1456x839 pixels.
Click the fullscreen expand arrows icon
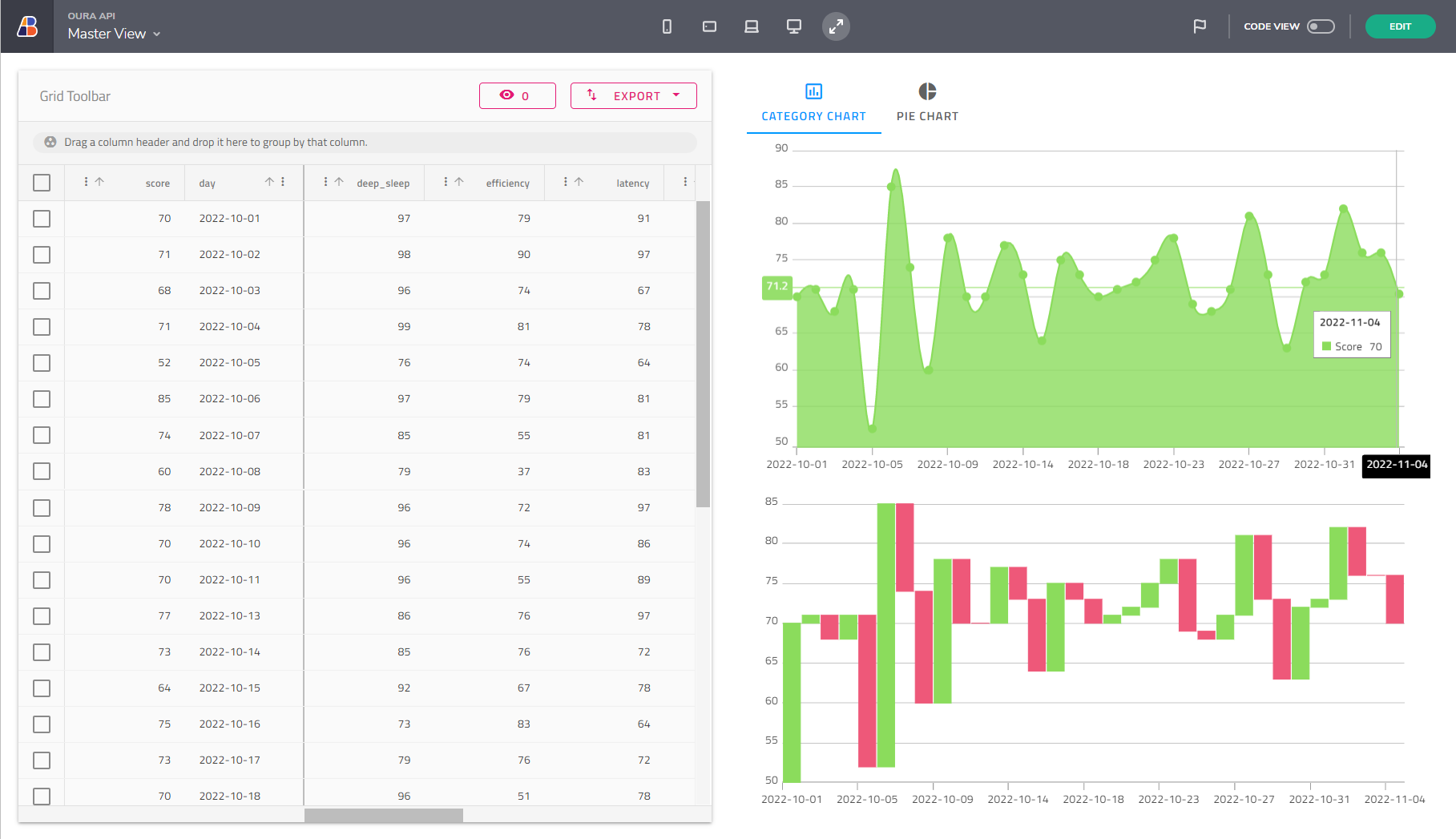pos(836,26)
